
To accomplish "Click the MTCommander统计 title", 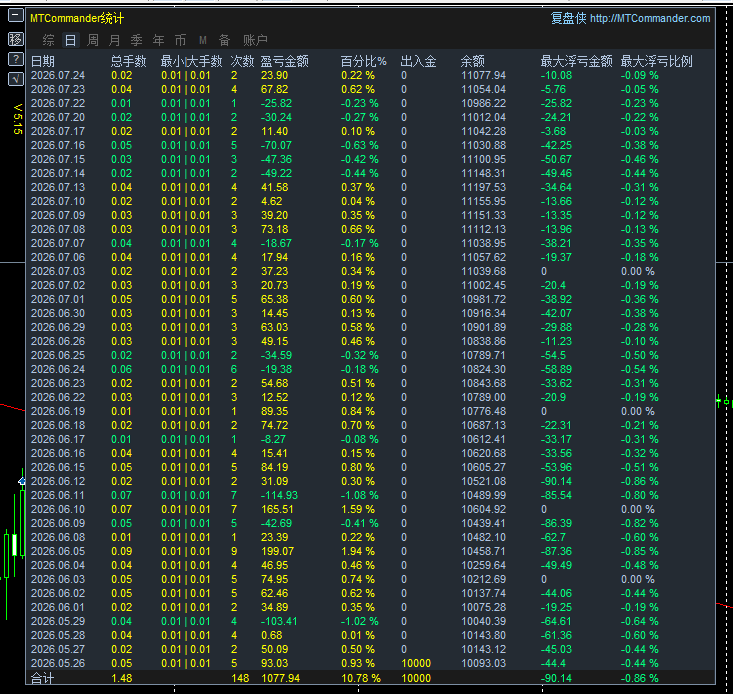I will click(77, 18).
